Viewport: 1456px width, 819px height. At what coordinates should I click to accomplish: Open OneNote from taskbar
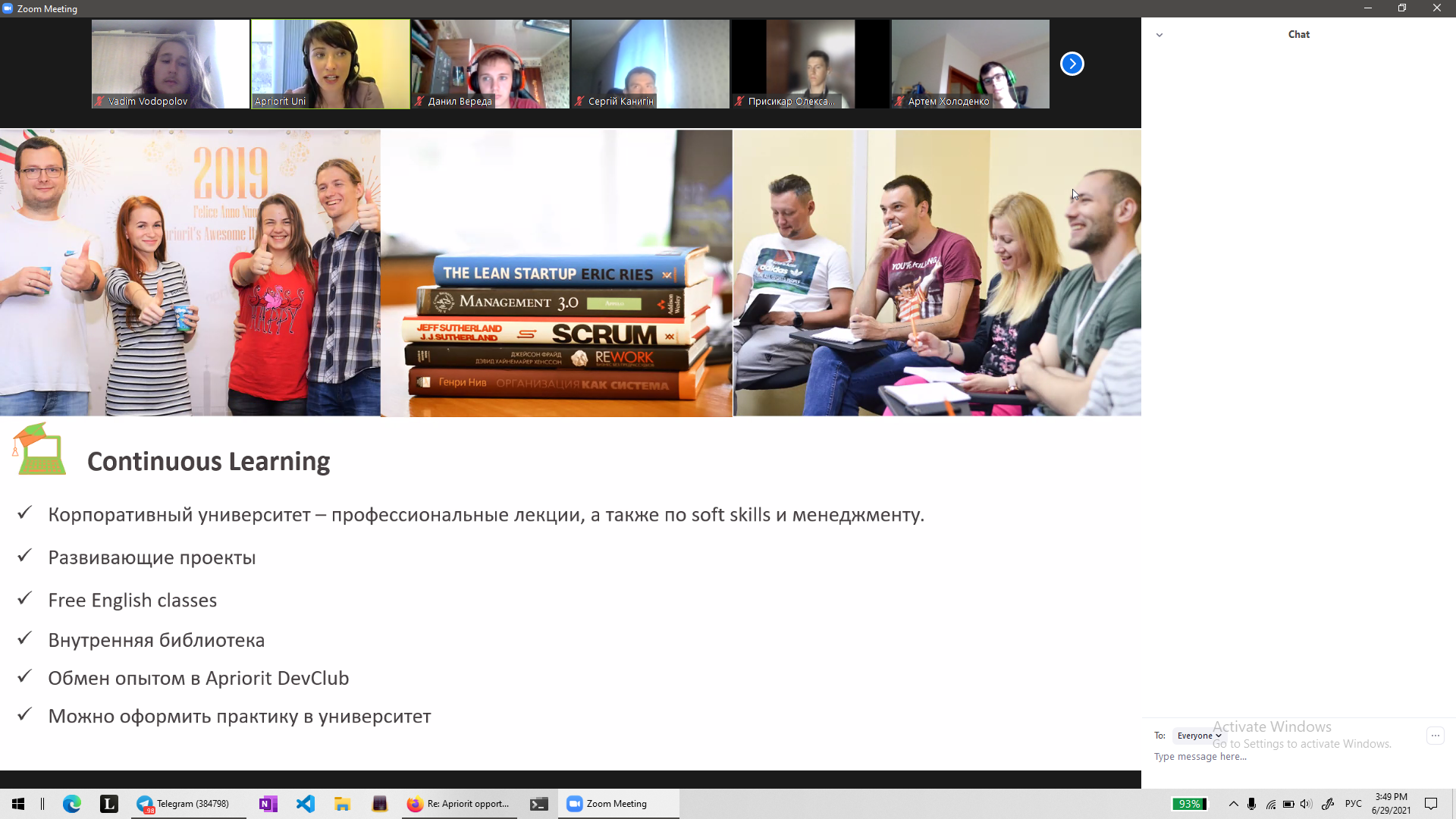click(x=268, y=804)
